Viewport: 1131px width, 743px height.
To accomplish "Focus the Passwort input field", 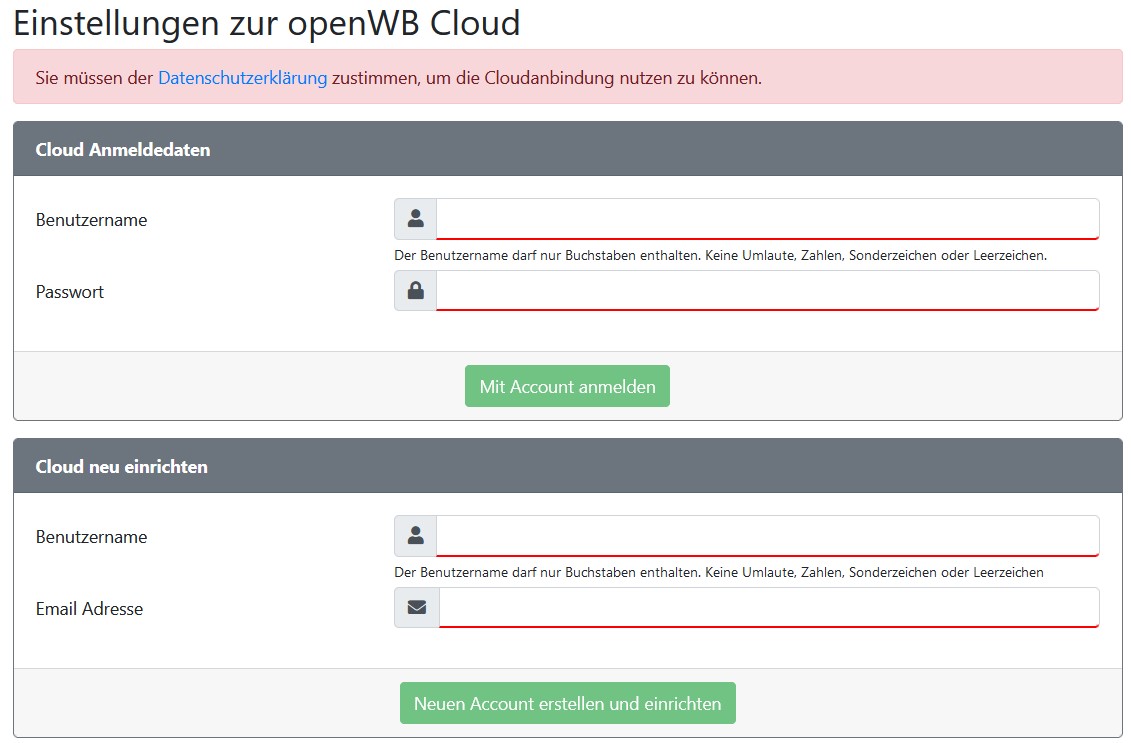I will click(767, 291).
